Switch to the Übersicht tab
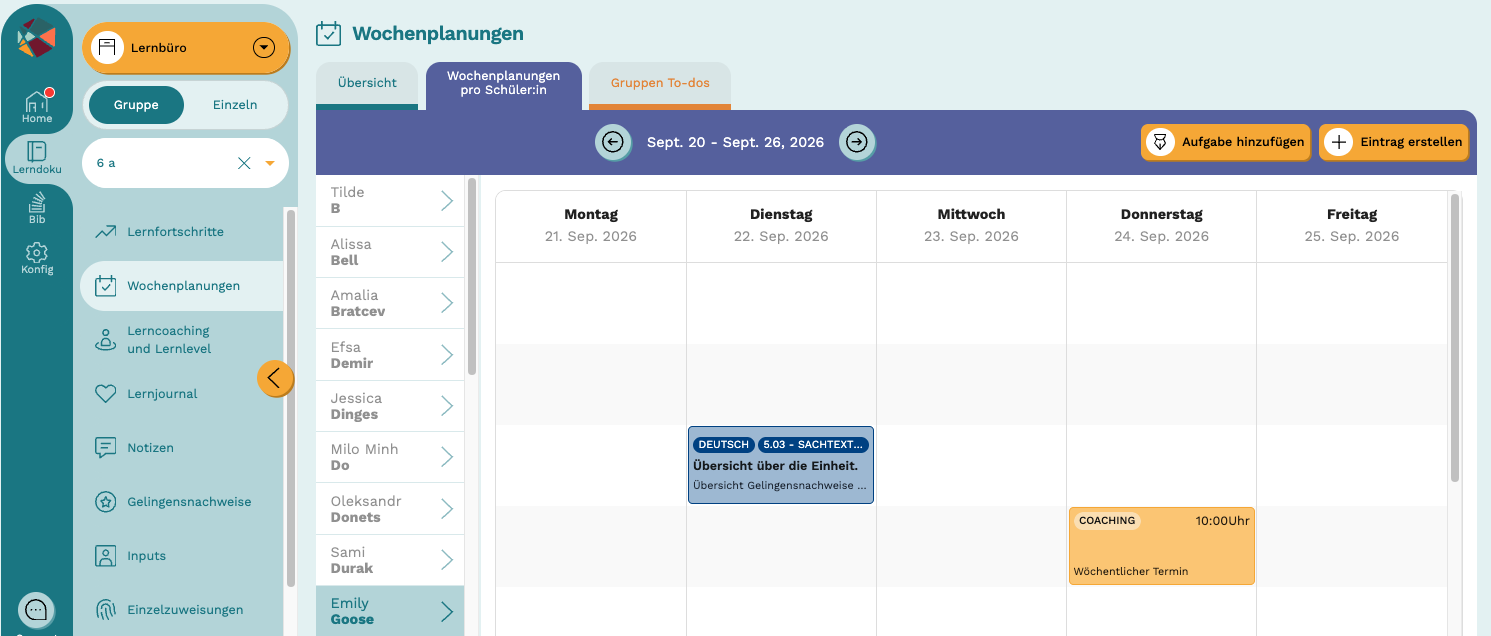The height and width of the screenshot is (636, 1491). 367,84
